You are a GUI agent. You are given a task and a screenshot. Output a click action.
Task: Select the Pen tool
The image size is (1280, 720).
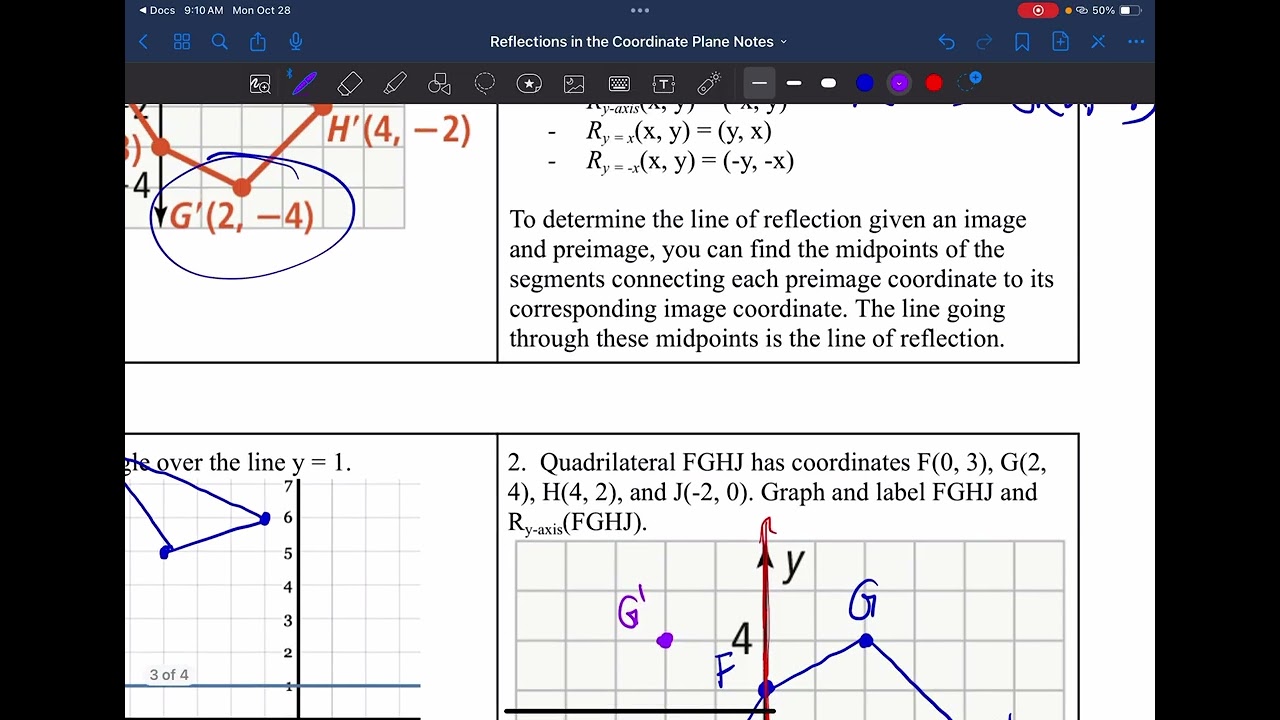(x=305, y=83)
